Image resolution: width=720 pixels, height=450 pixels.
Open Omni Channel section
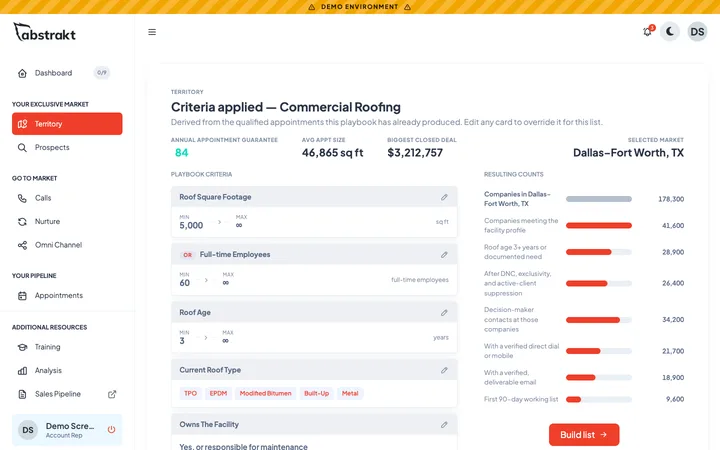pyautogui.click(x=67, y=245)
